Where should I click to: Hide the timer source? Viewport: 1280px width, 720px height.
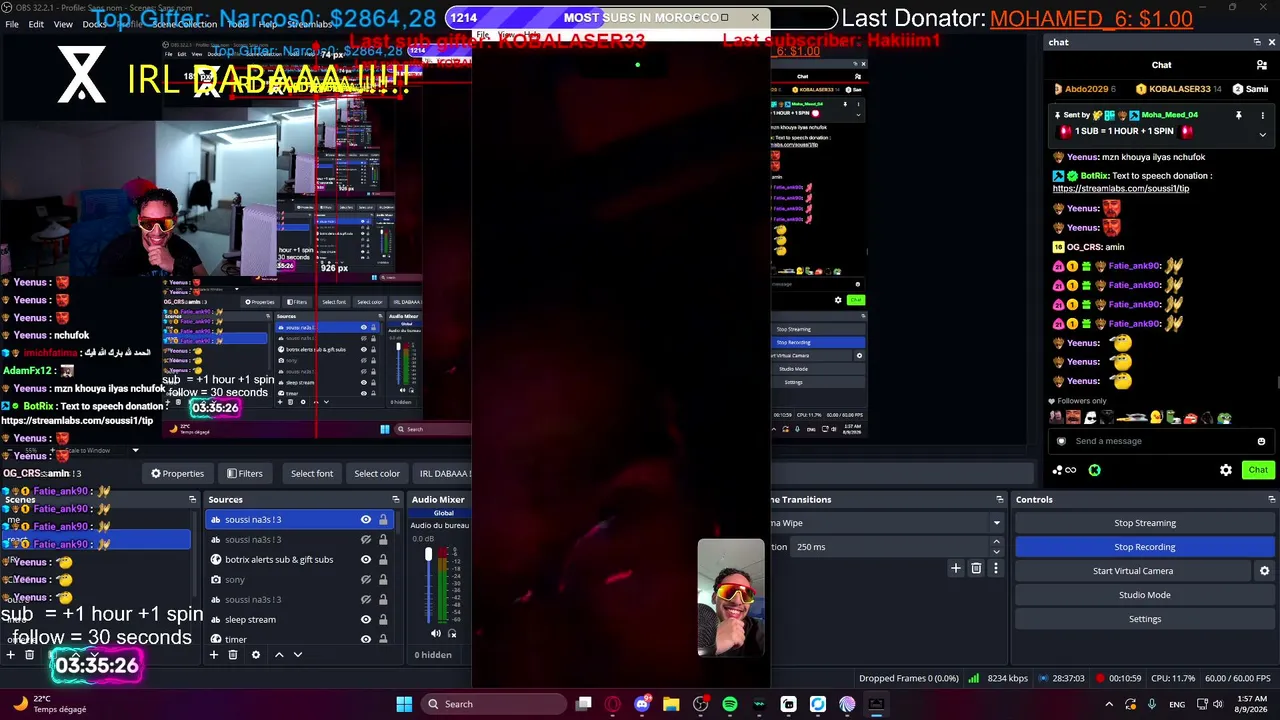pyautogui.click(x=366, y=639)
